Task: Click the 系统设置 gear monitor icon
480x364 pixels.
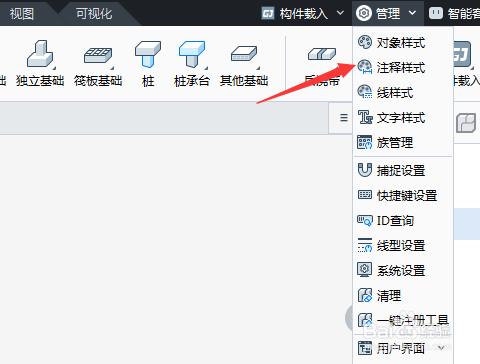Action: 365,270
